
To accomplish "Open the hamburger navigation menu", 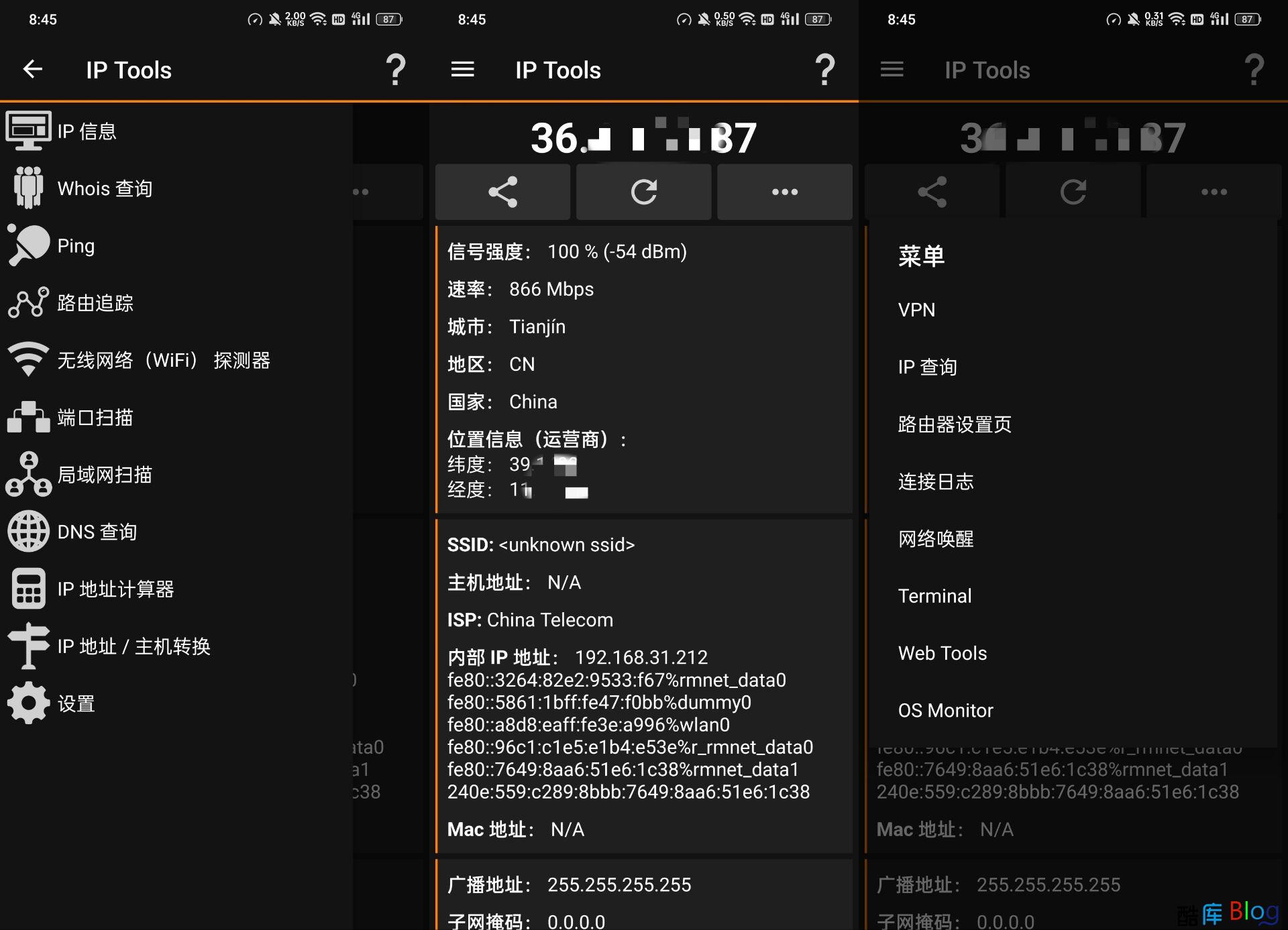I will tap(462, 69).
